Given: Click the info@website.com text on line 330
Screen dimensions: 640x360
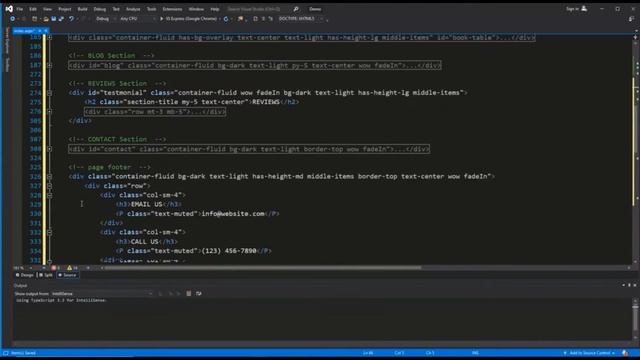Looking at the screenshot, I should point(233,214).
